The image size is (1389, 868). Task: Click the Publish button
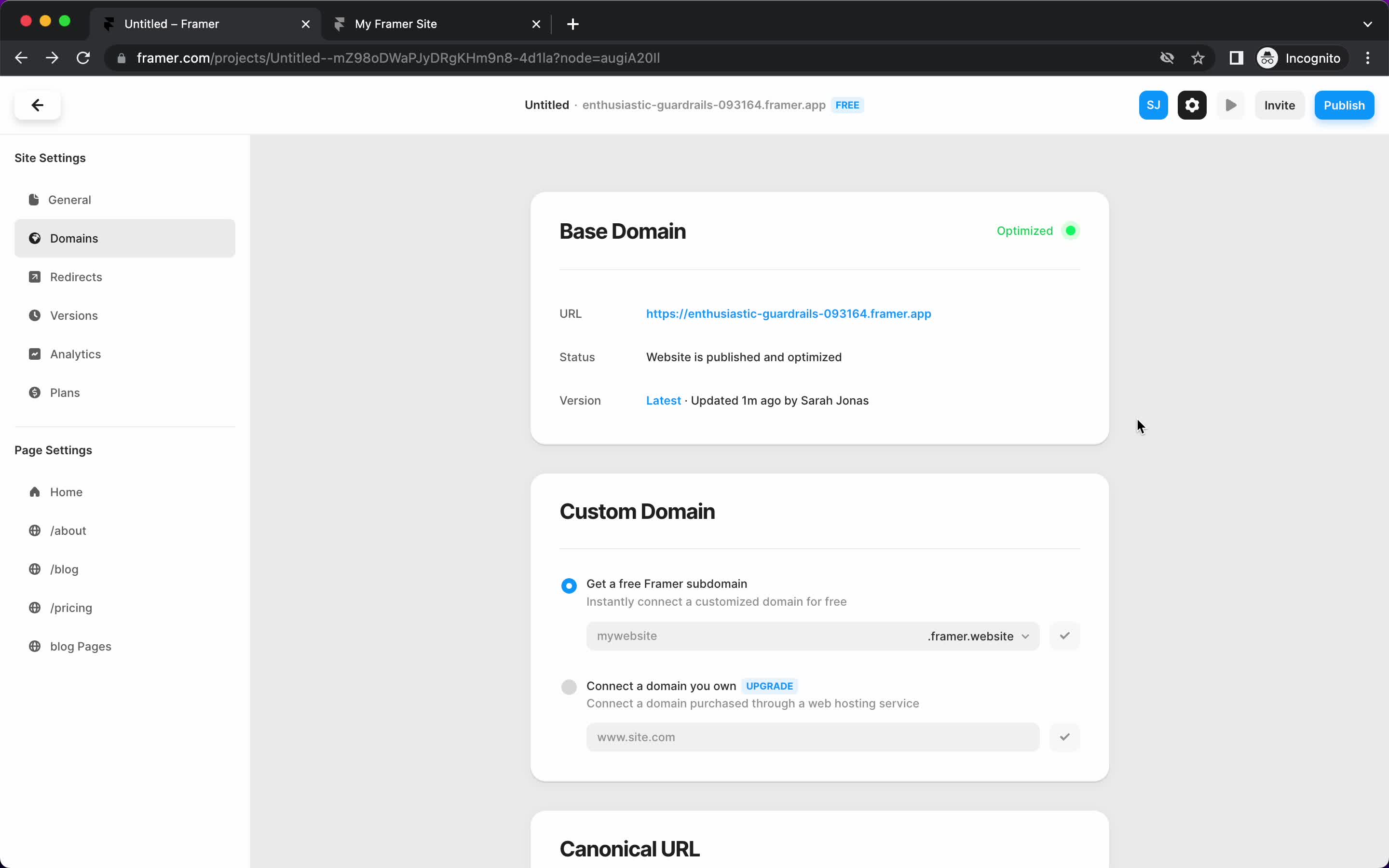1345,105
